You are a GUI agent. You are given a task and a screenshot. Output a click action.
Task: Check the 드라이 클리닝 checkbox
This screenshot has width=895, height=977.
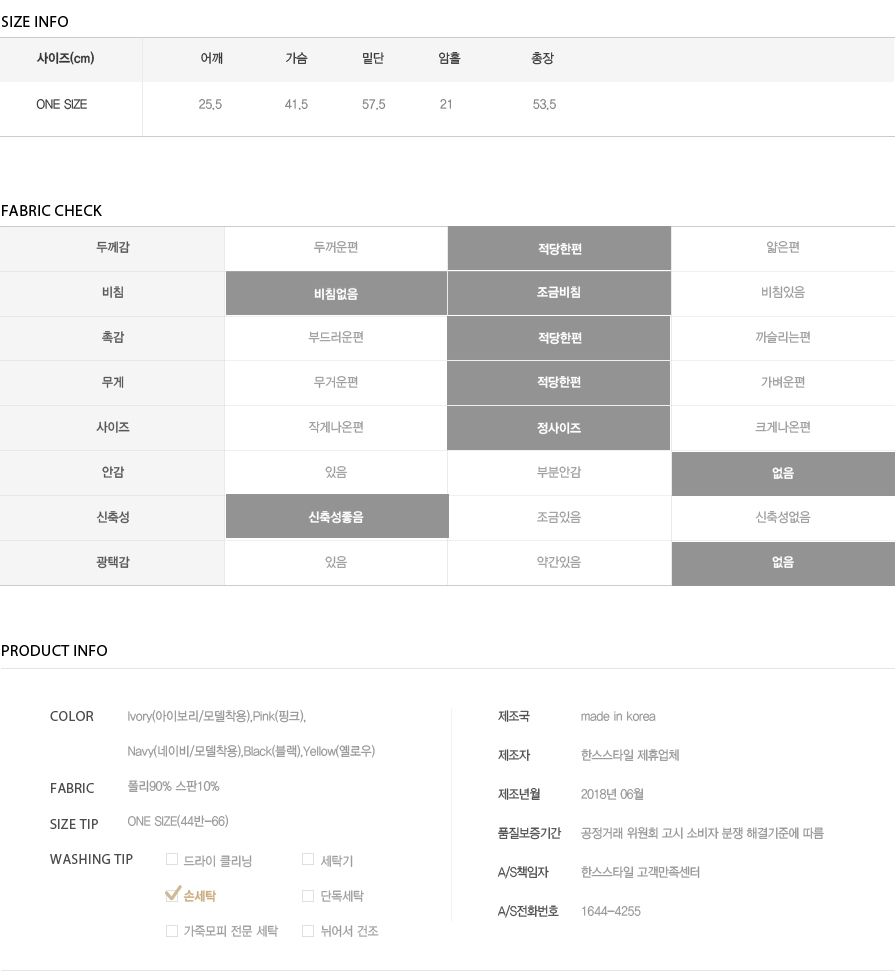coord(172,860)
